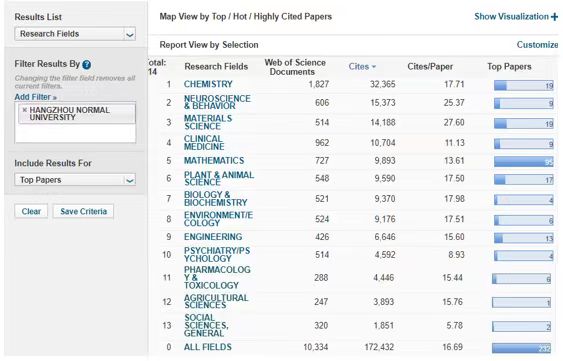563x361 pixels.
Task: Select the 15,373 cites value
Action: [x=383, y=103]
